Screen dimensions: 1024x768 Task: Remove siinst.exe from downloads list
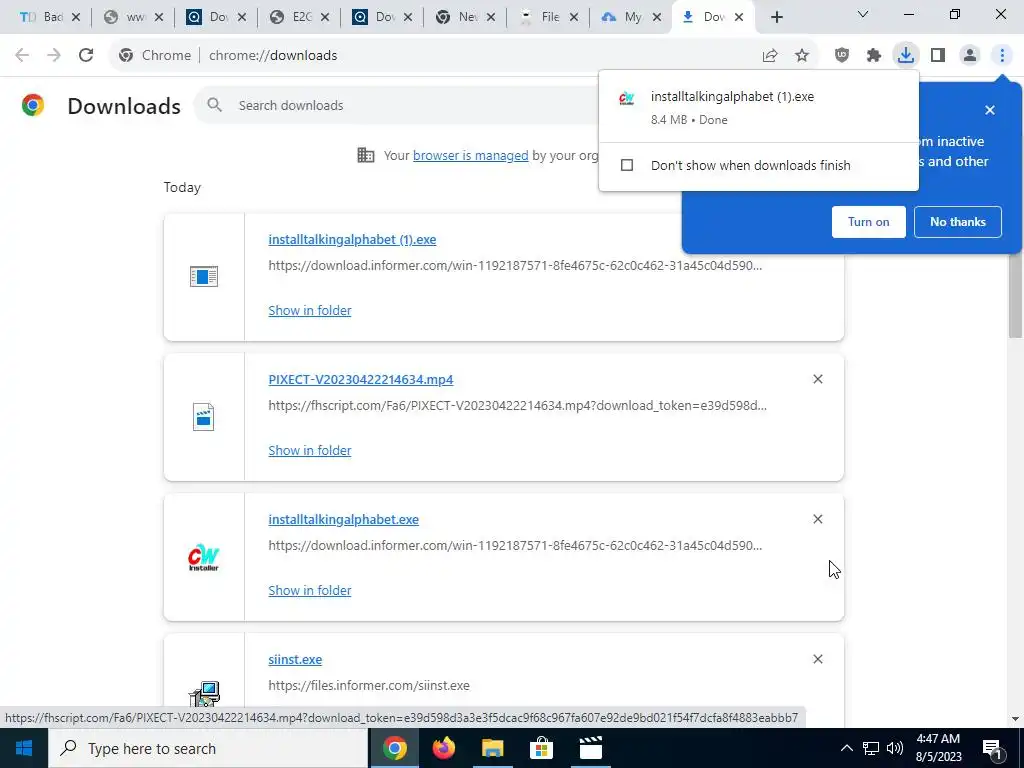818,659
